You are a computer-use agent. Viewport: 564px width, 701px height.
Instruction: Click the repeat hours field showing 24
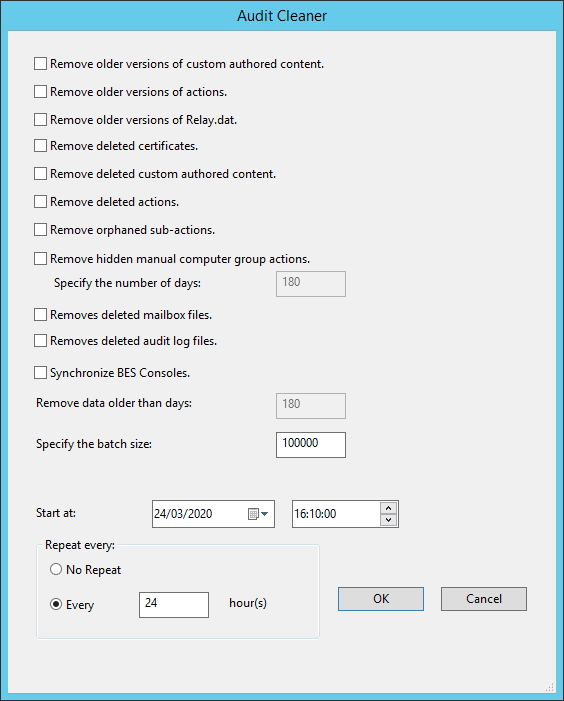coord(174,604)
